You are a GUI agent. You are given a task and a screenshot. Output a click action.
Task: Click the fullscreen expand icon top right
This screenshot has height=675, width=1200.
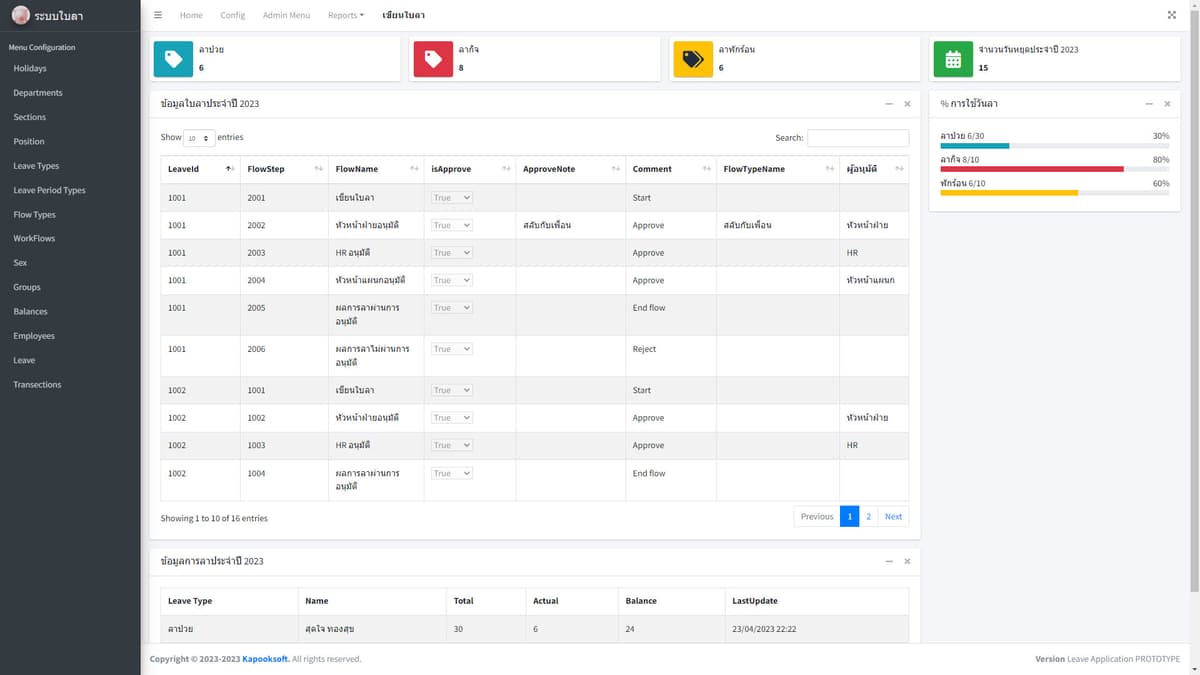pyautogui.click(x=1172, y=15)
